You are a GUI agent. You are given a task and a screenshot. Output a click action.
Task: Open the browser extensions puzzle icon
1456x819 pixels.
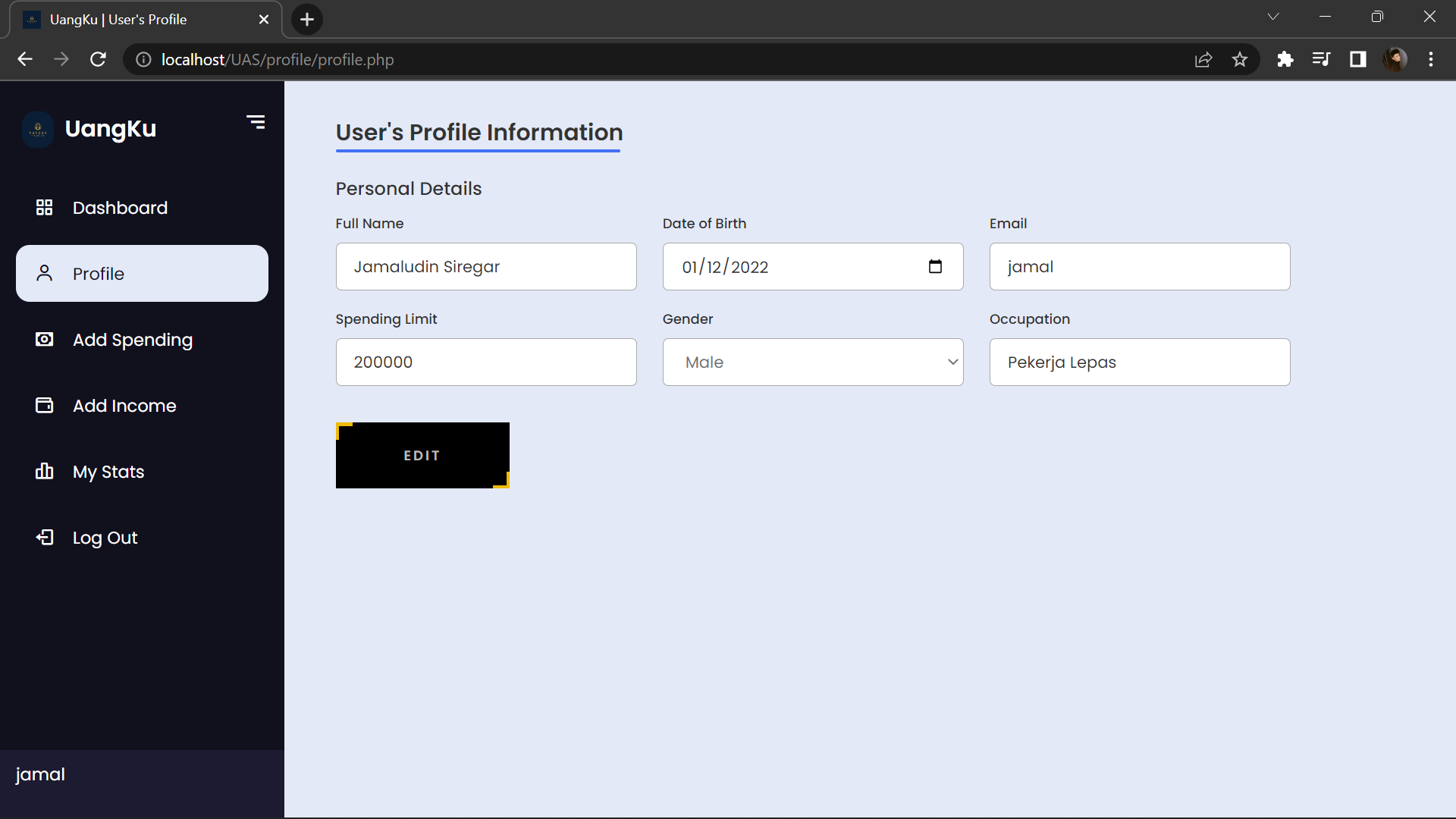point(1285,59)
